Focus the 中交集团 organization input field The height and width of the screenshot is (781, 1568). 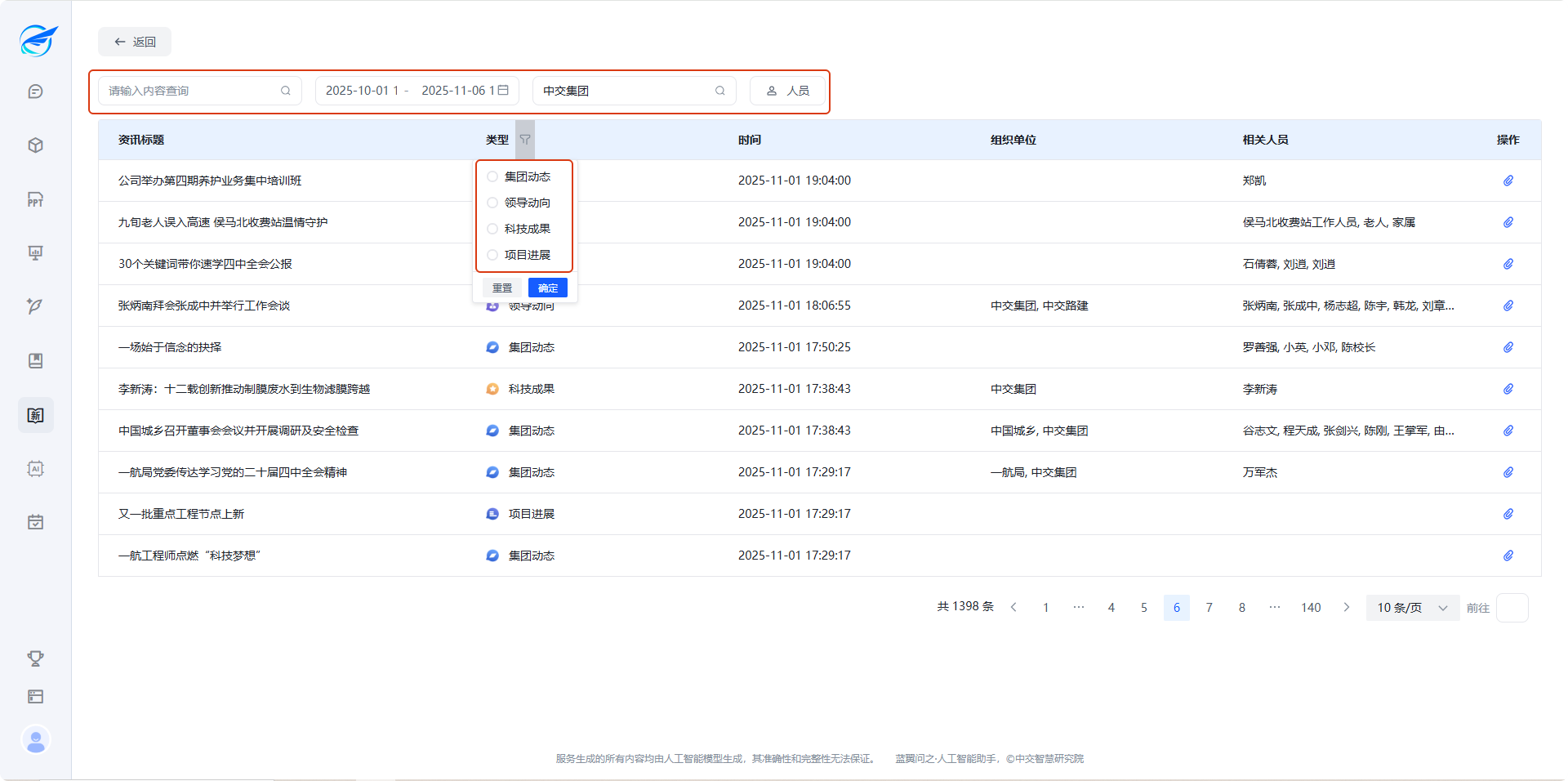point(635,91)
